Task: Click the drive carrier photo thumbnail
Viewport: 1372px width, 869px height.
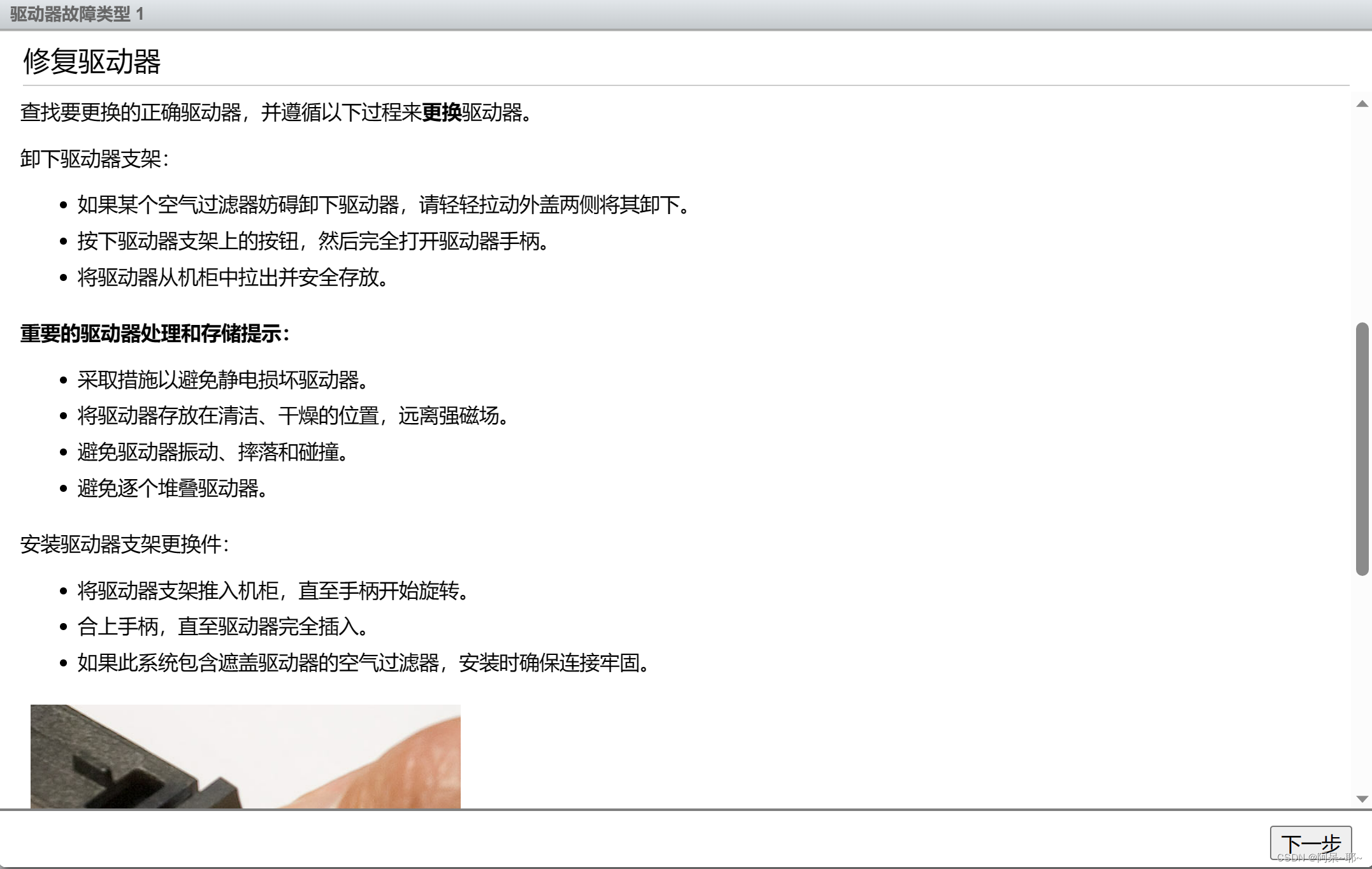Action: point(245,756)
